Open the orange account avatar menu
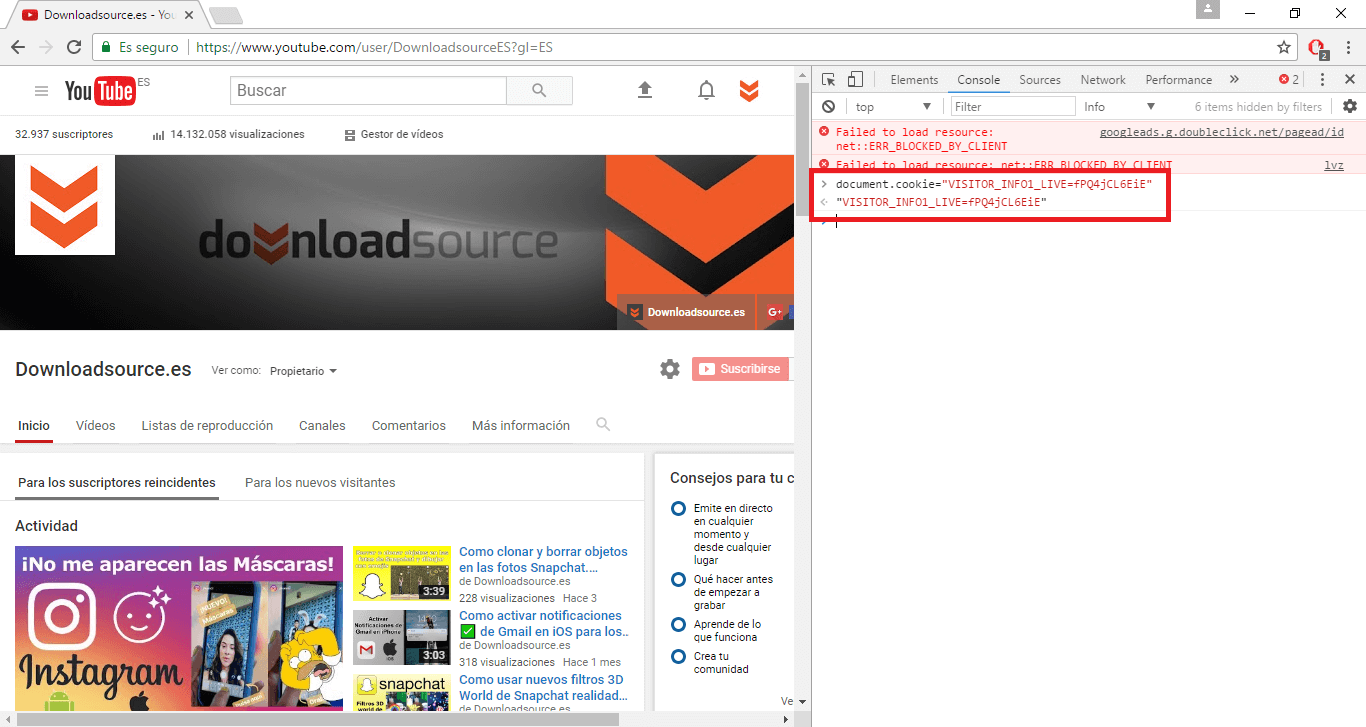 click(x=749, y=91)
